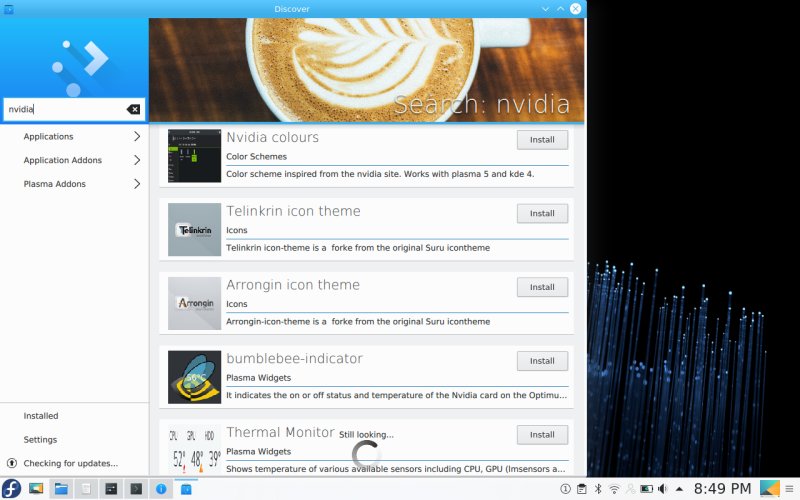Clear the nvidia search text
The image size is (800, 500).
(134, 109)
